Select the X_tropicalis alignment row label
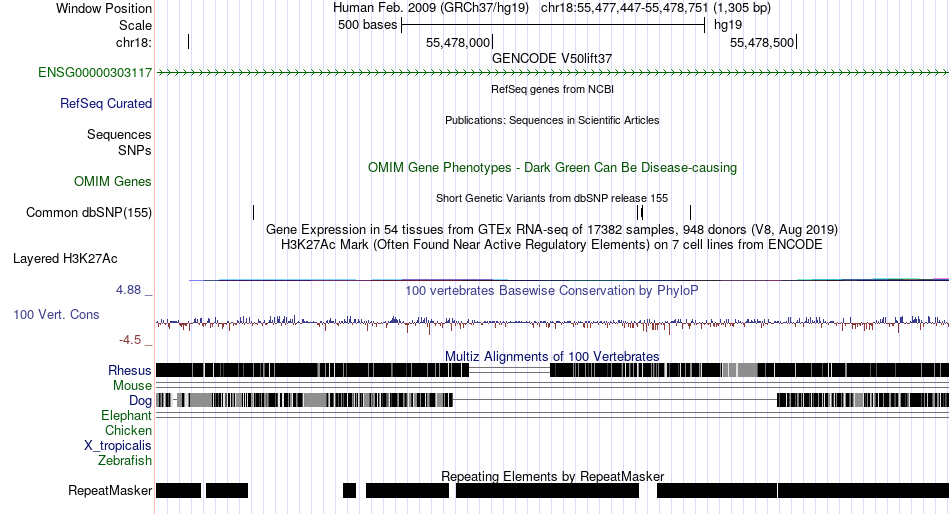The image size is (950, 514). (118, 446)
